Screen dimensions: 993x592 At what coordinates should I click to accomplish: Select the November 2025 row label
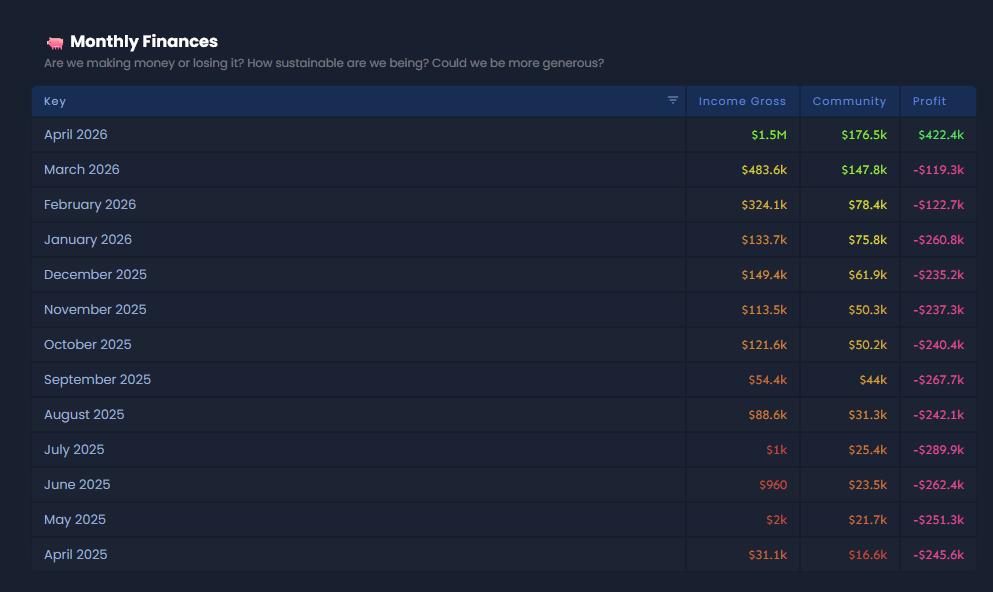(x=95, y=310)
